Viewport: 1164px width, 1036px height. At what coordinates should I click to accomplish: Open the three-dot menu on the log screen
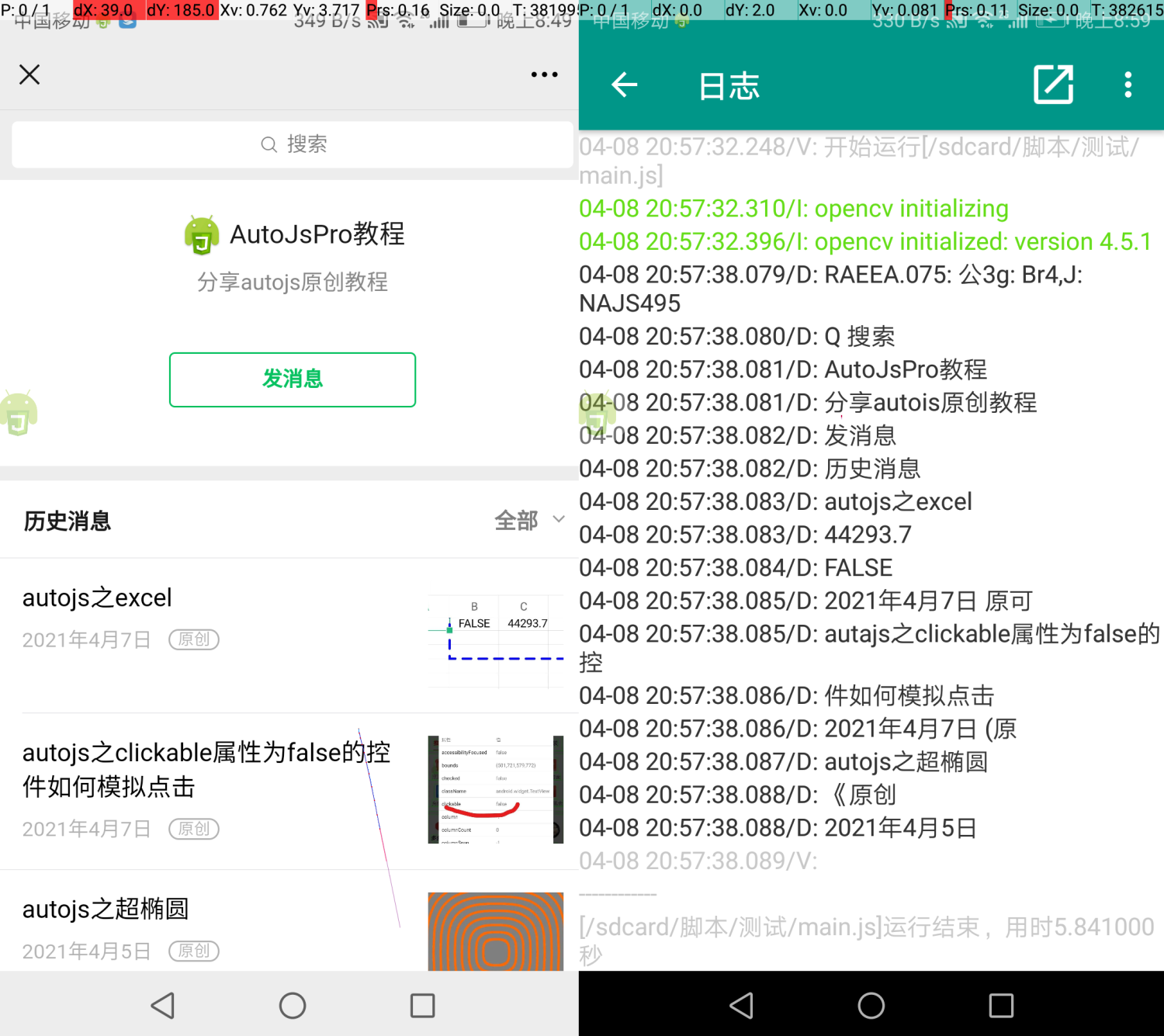click(x=1127, y=85)
